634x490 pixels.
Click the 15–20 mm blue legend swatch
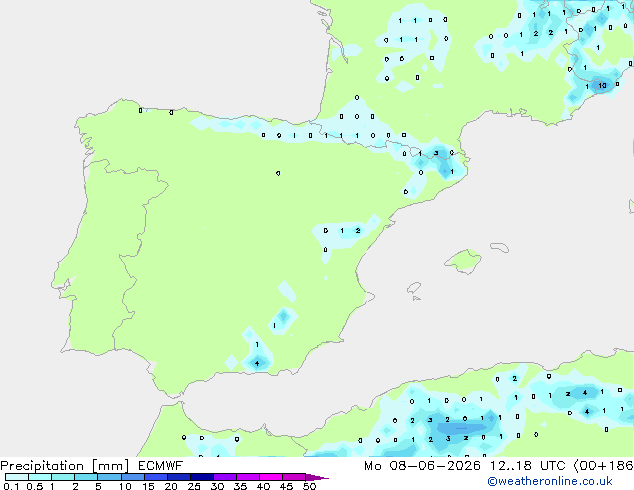coord(155,477)
